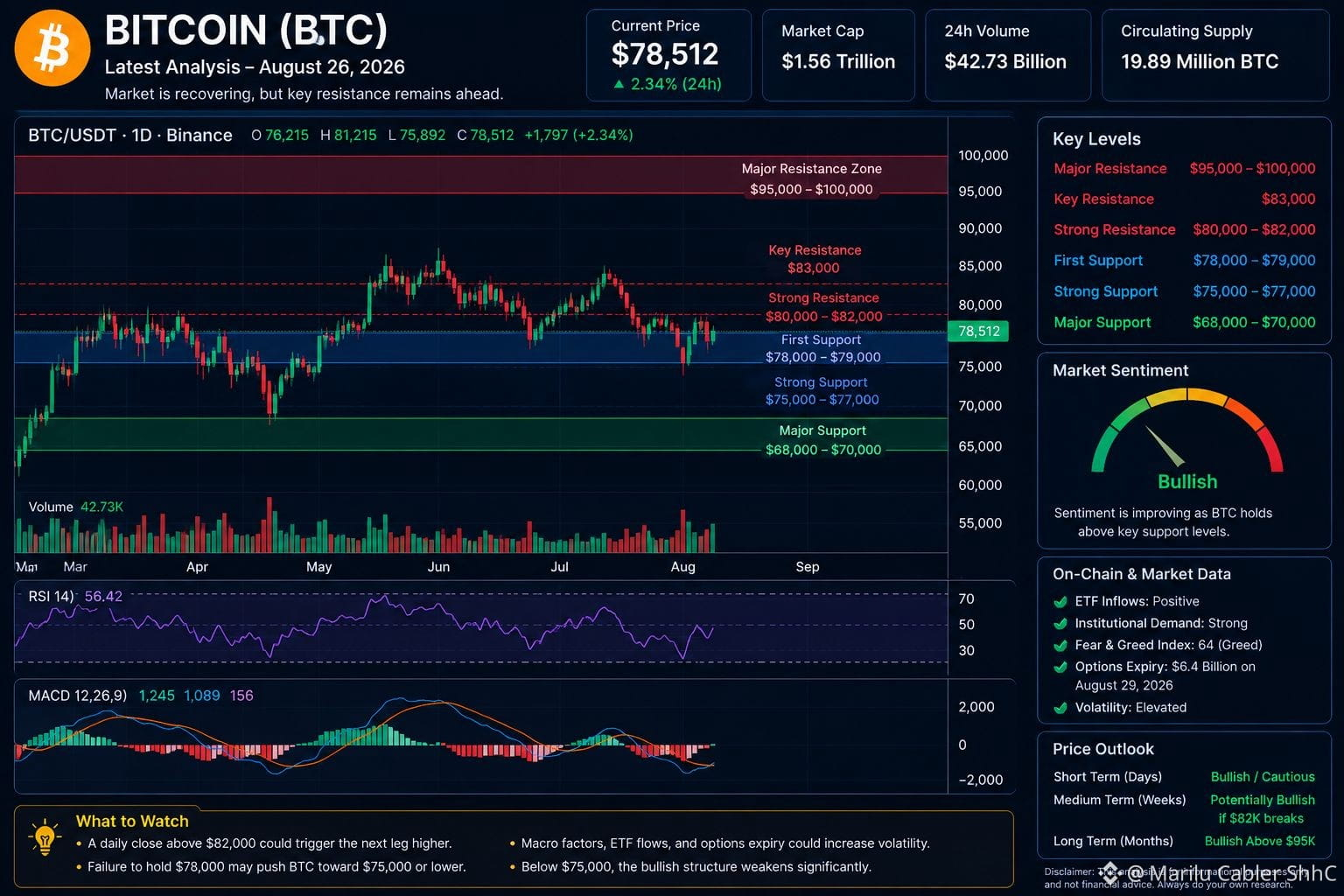Click the bullet about macro factors and ETF flows

[x=720, y=843]
